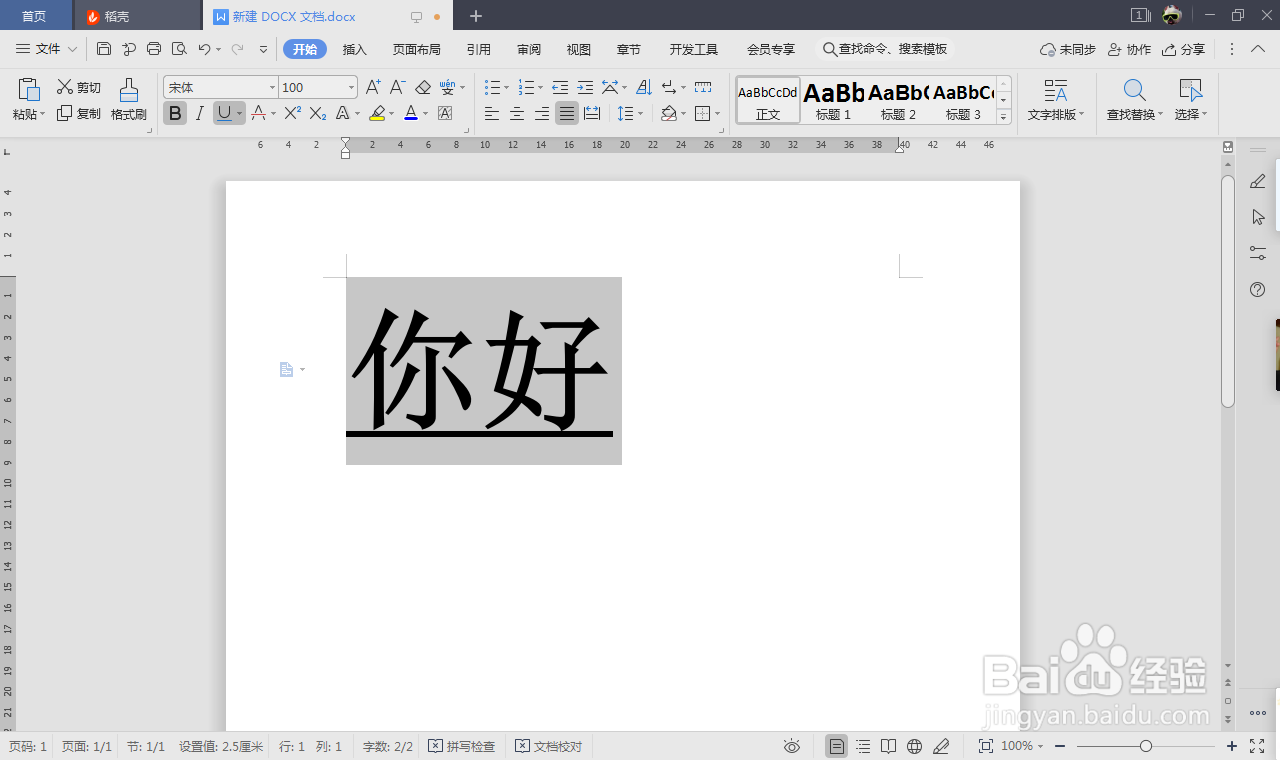Click the 未同步 sync status button
The width and height of the screenshot is (1280, 760).
tap(1068, 49)
